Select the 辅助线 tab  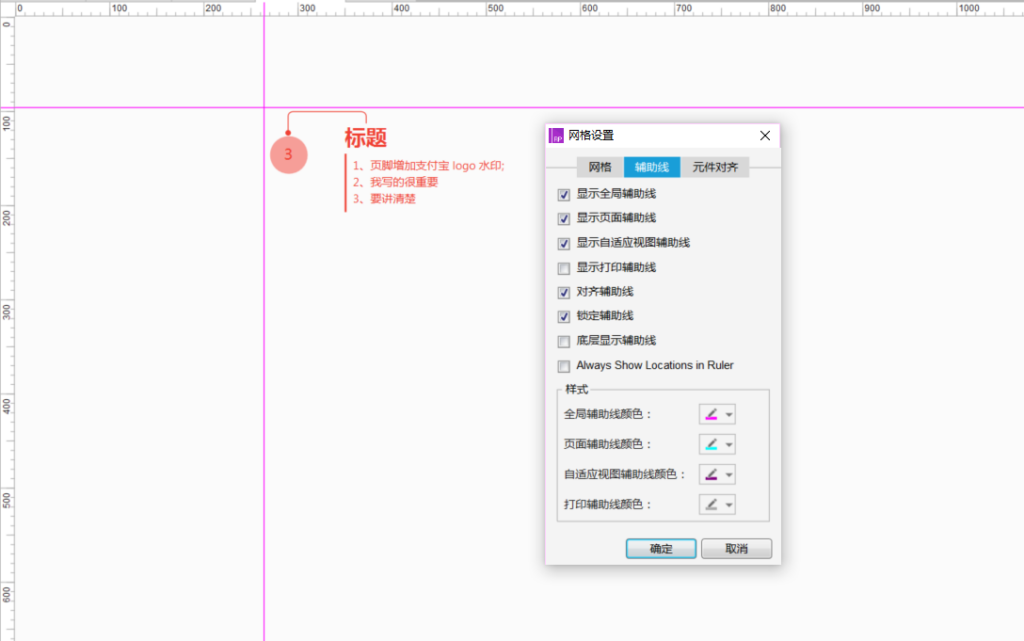pos(652,167)
